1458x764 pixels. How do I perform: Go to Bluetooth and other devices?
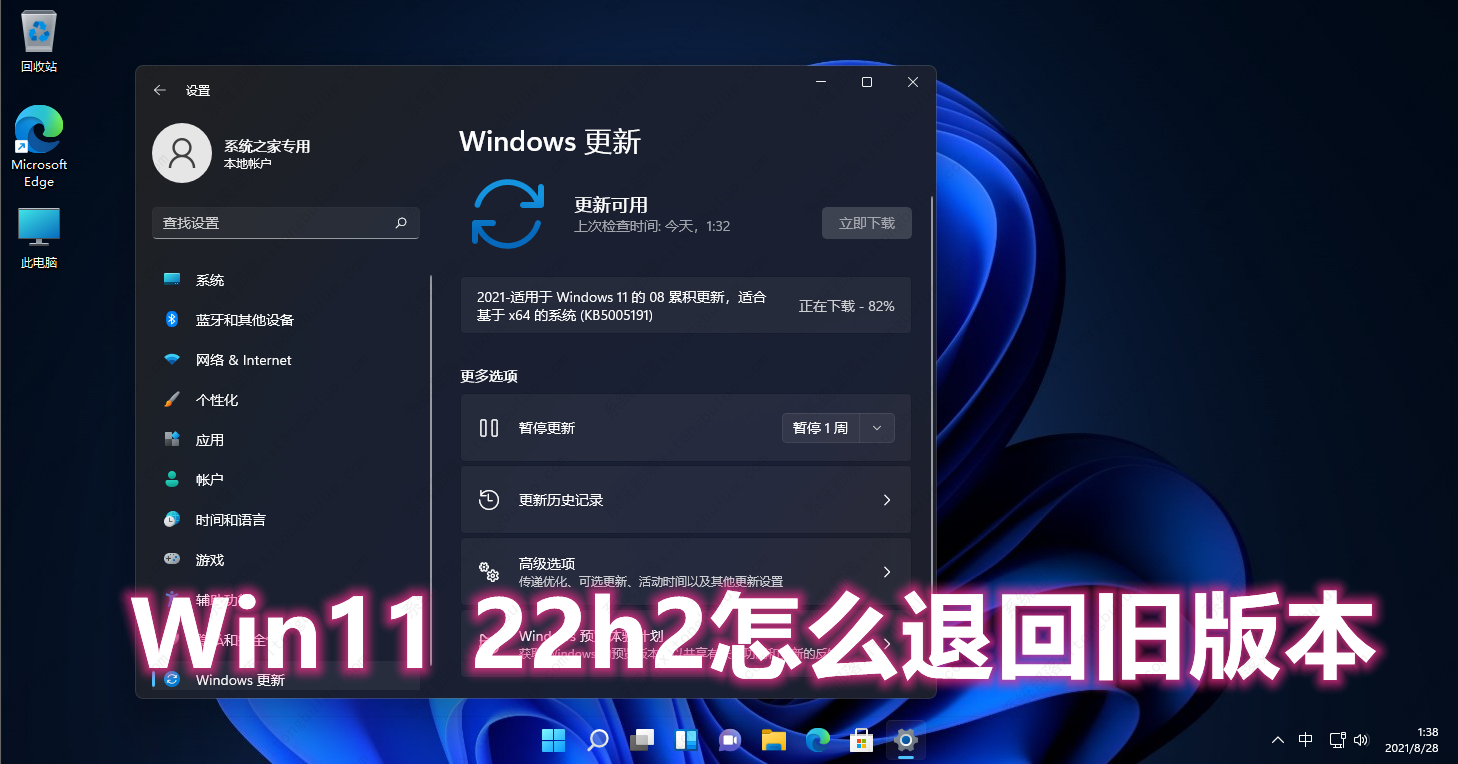point(244,320)
